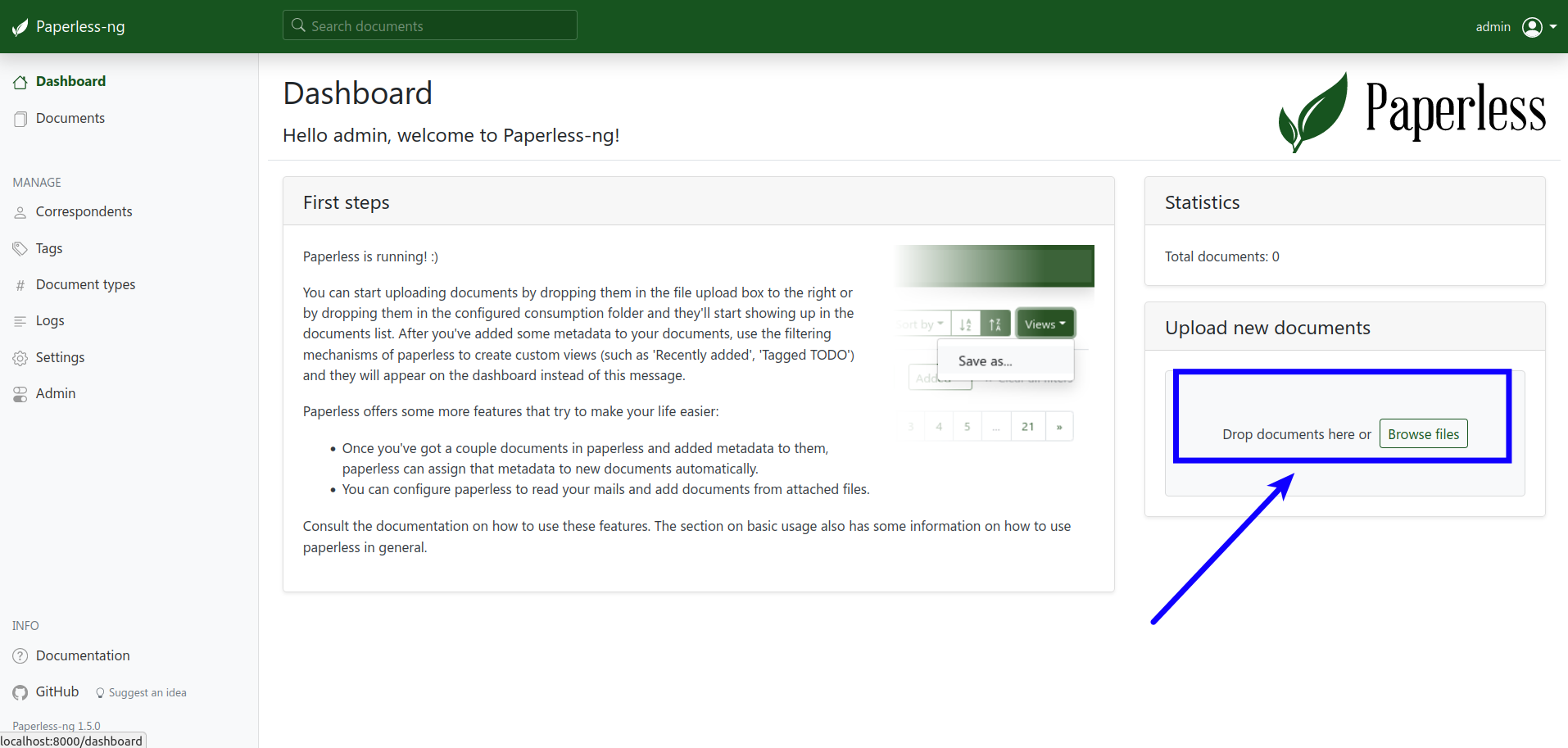The image size is (1568, 748).
Task: Click the Paperless-ng 1.5.0 version text
Action: [57, 726]
